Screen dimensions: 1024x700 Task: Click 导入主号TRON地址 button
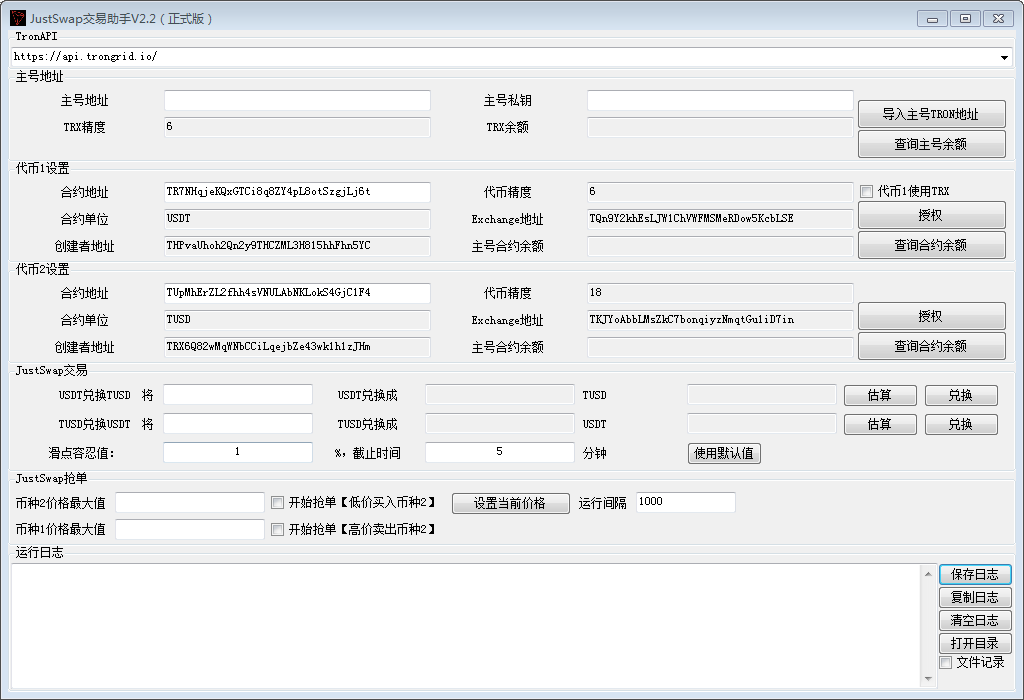point(931,114)
